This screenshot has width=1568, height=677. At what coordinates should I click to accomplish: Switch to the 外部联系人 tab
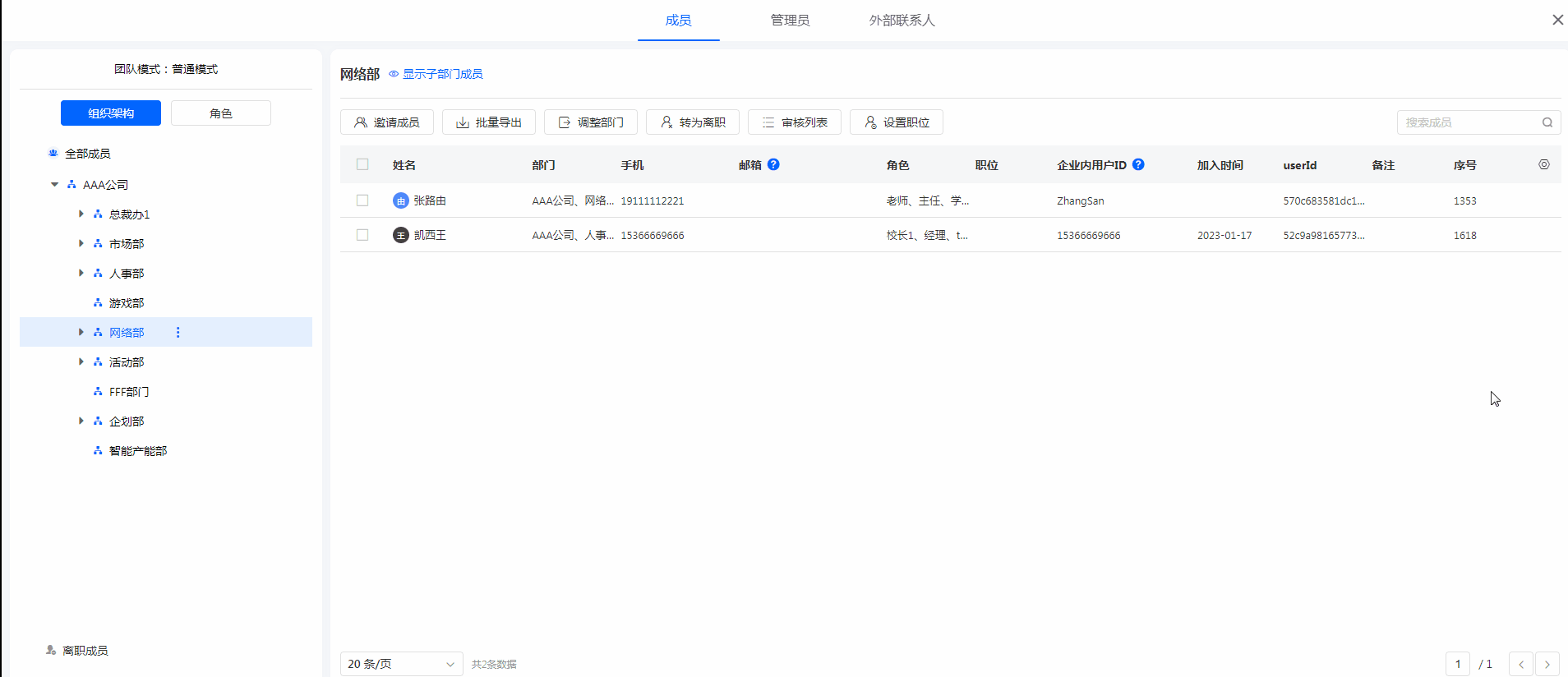tap(902, 20)
